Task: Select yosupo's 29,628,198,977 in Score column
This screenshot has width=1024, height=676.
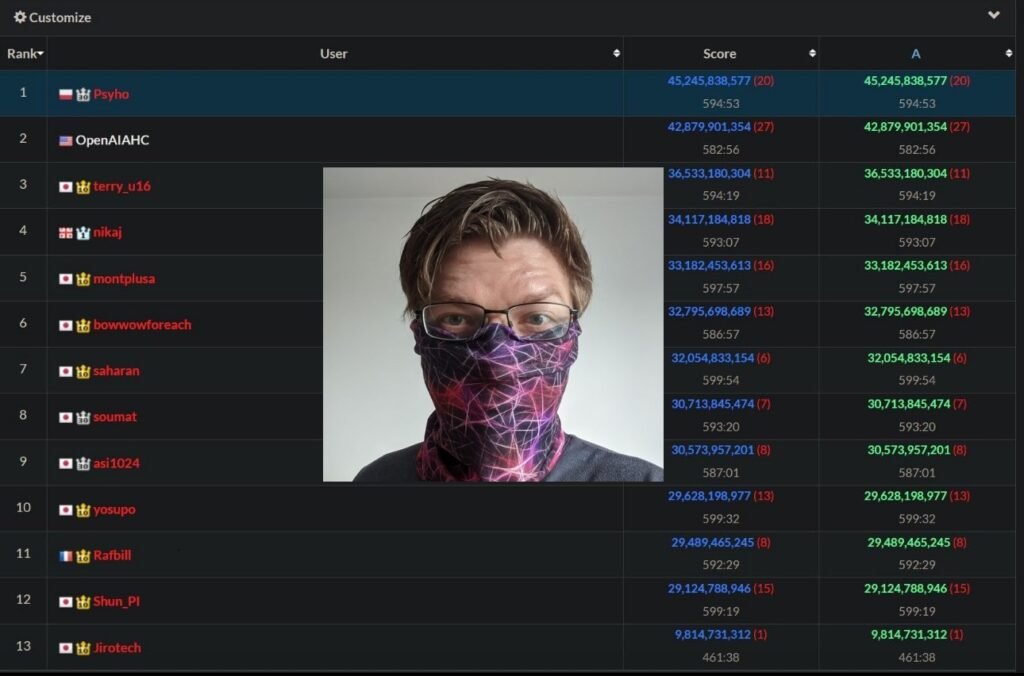Action: (x=709, y=496)
